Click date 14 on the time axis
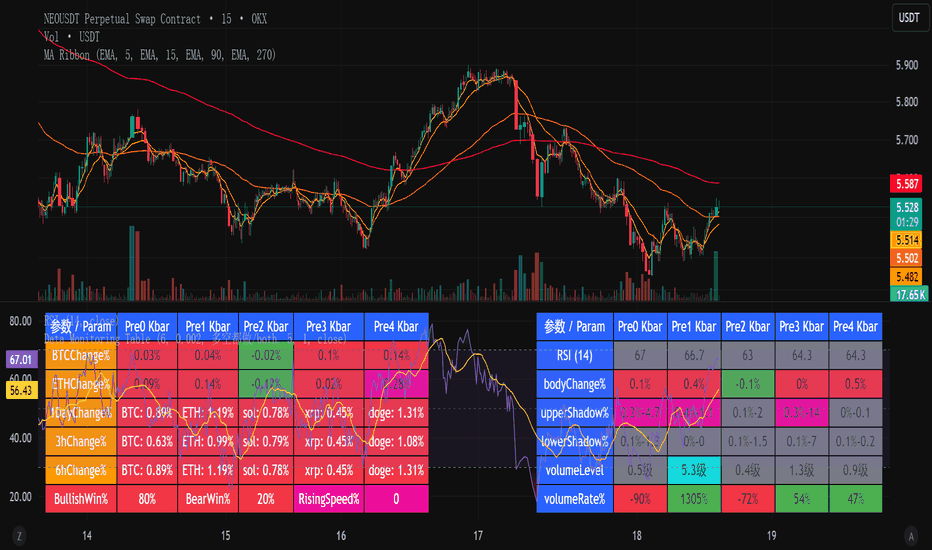 [87, 536]
